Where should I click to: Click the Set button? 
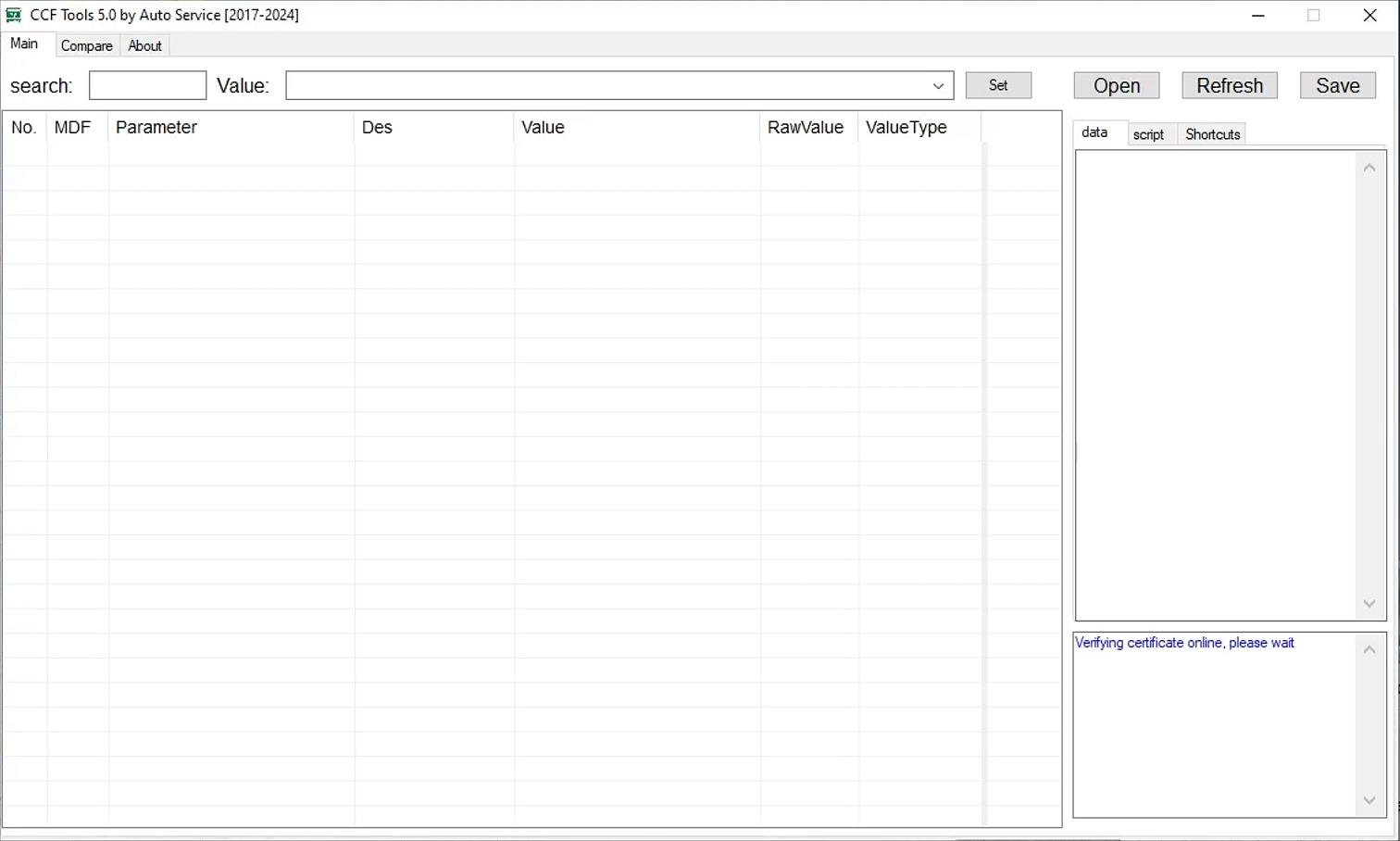(998, 85)
